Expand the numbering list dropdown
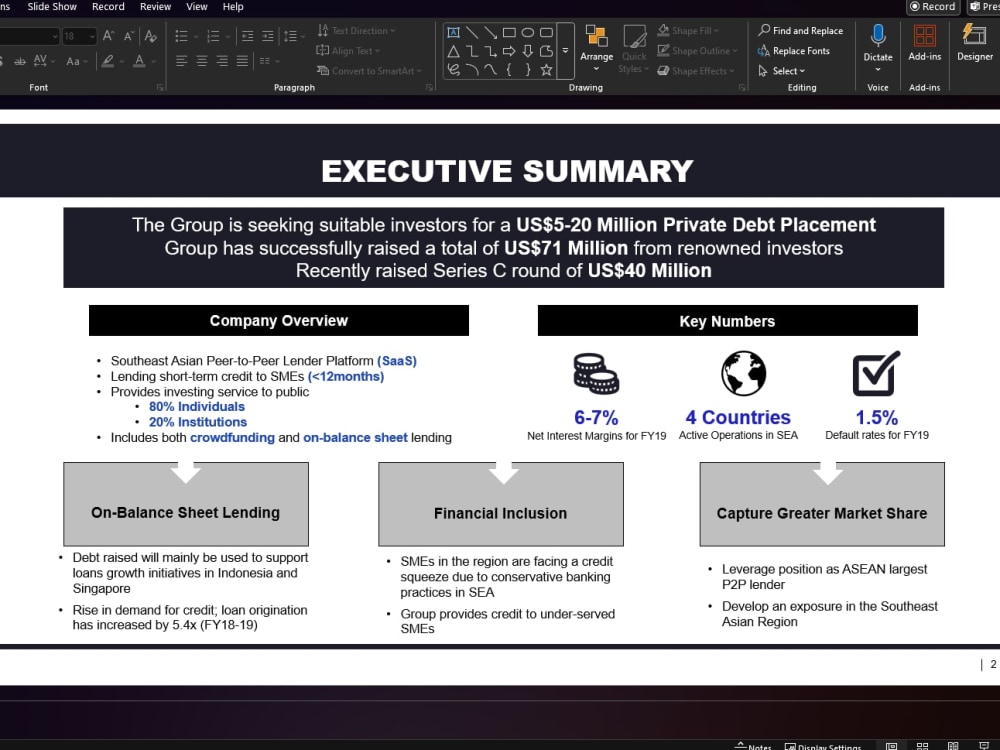 (x=227, y=36)
